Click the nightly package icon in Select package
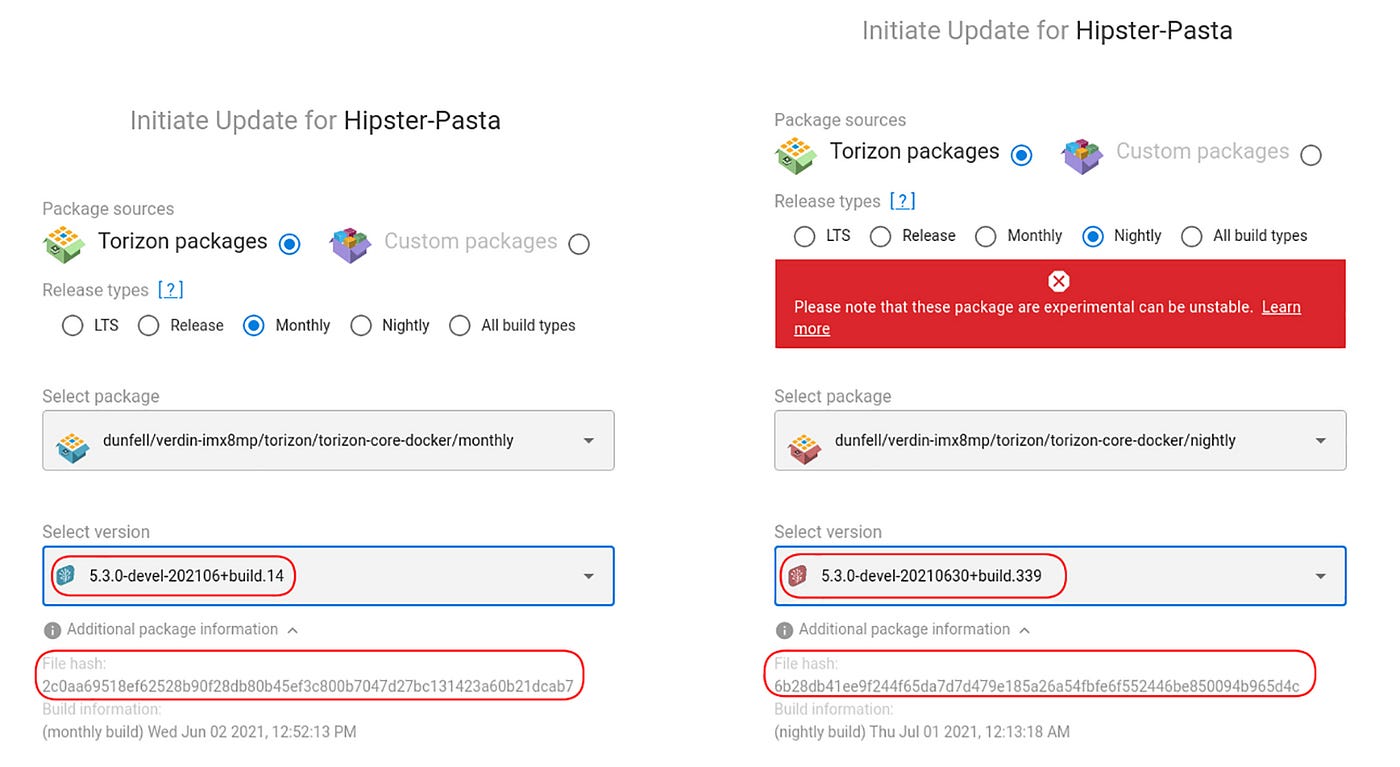1400x767 pixels. 804,441
